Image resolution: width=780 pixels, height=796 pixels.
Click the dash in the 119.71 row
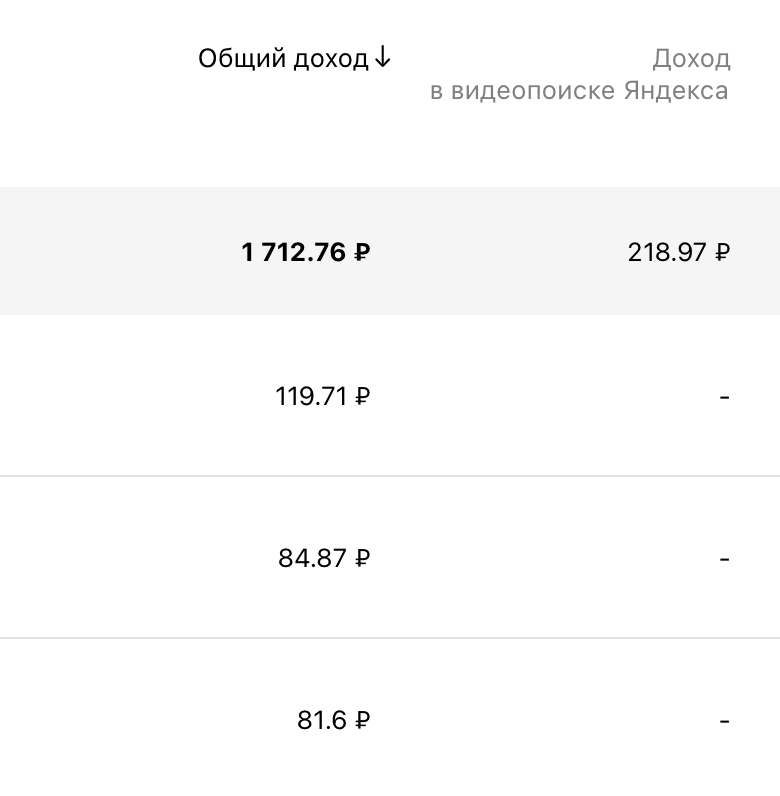coord(725,397)
